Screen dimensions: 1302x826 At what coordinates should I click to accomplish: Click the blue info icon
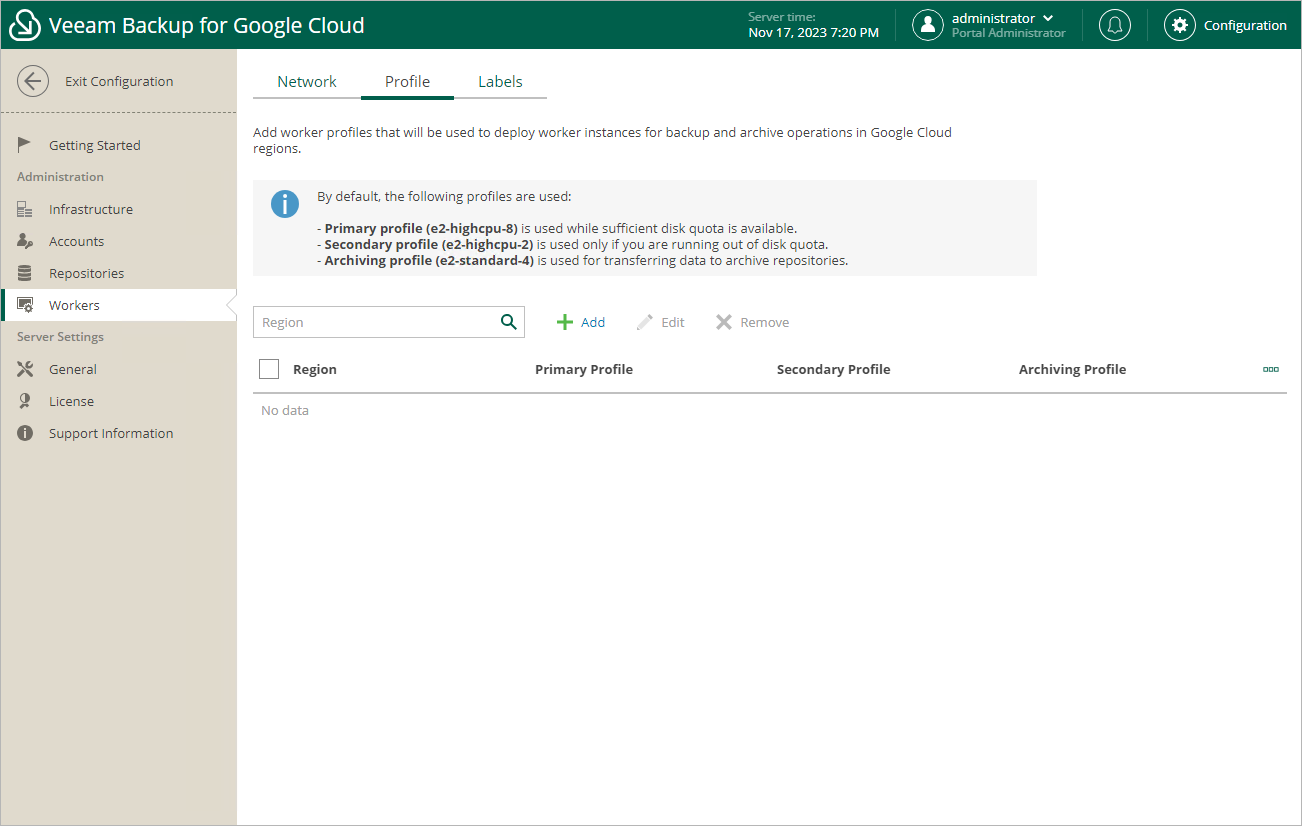pyautogui.click(x=285, y=203)
